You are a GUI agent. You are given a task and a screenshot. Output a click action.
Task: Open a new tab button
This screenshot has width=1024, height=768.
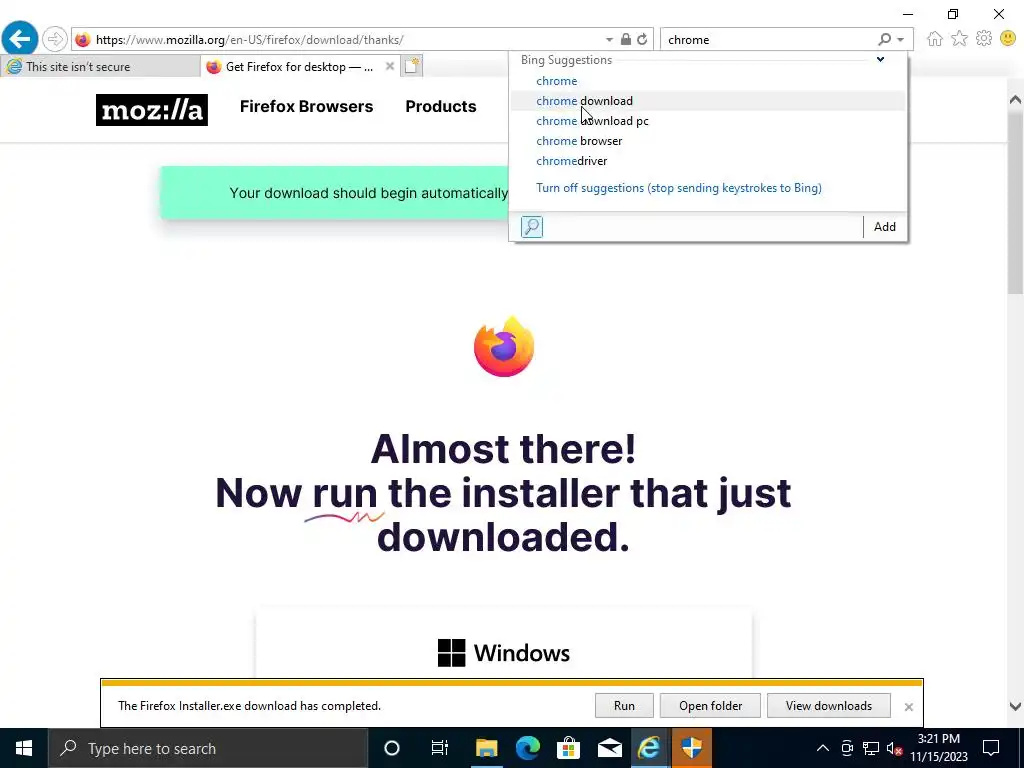pos(411,66)
